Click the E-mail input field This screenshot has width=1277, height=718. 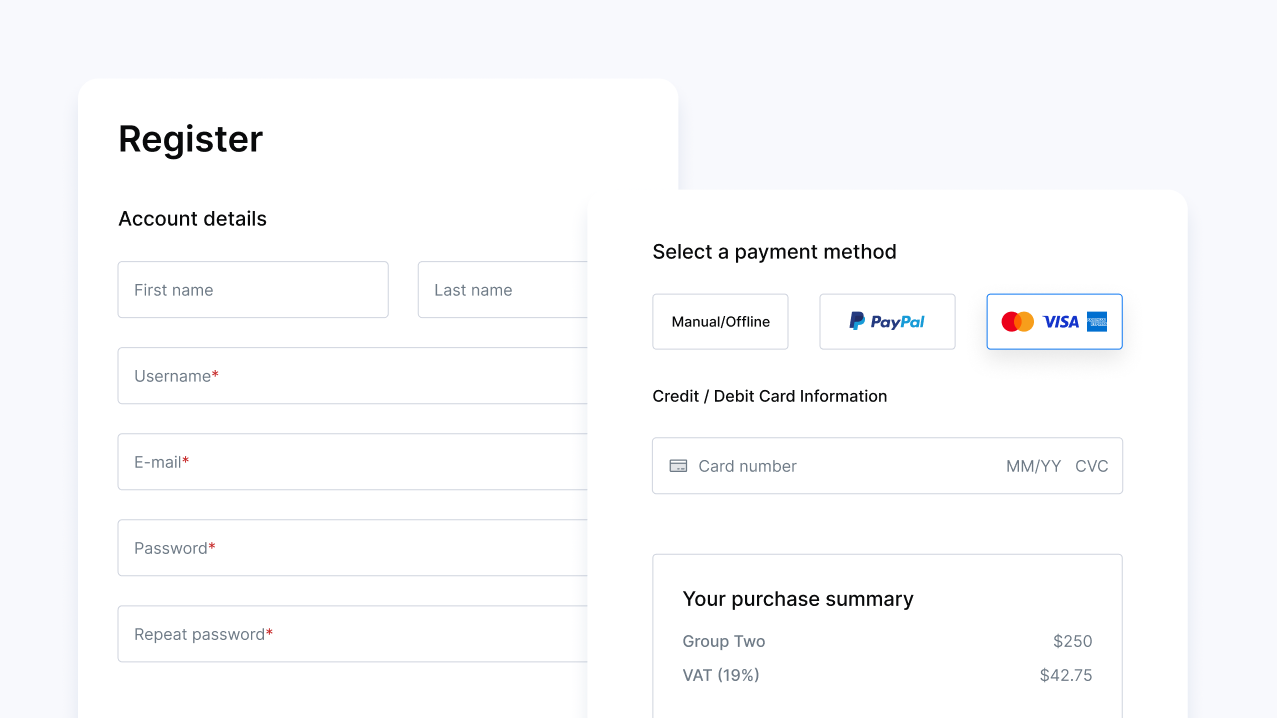click(353, 462)
